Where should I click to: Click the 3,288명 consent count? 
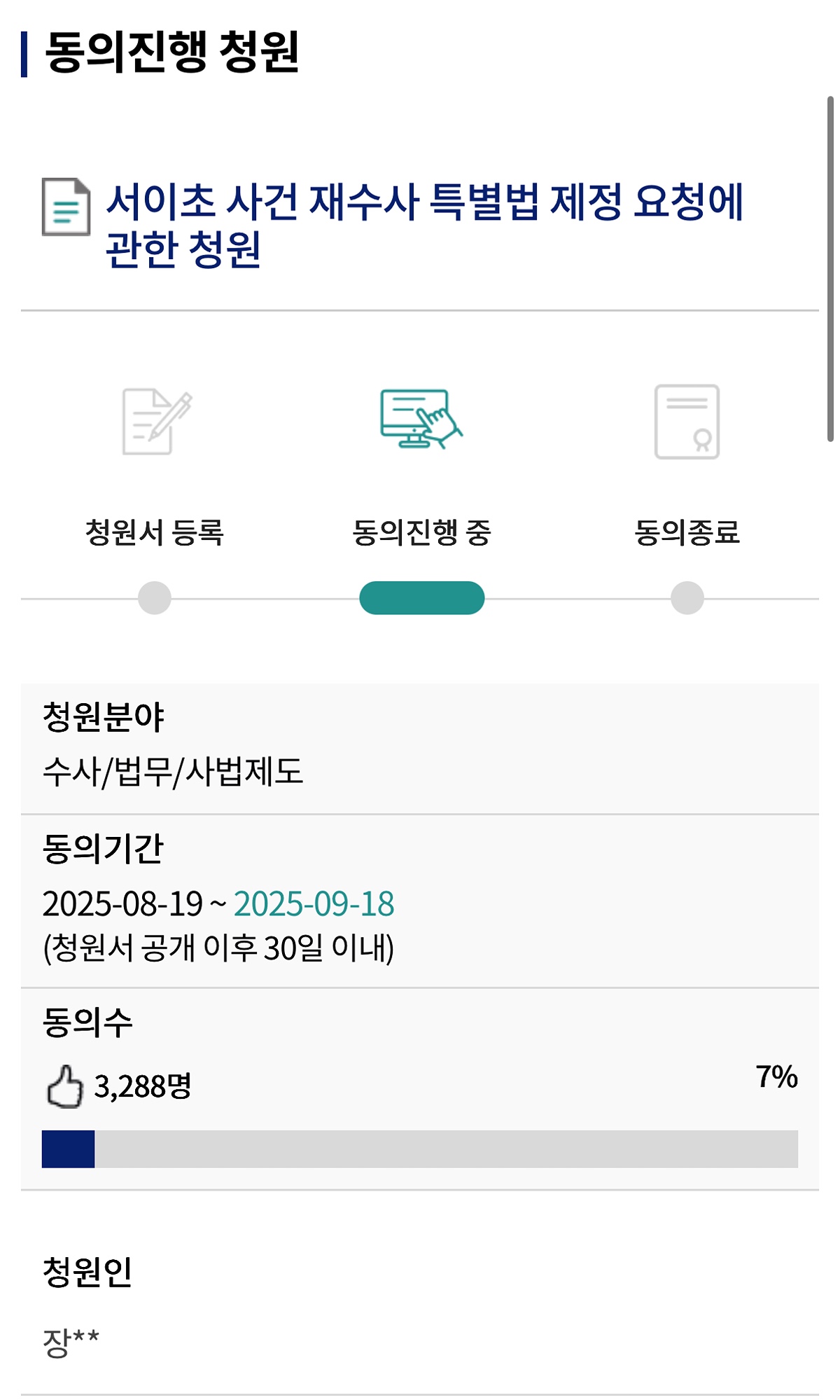coord(143,1086)
